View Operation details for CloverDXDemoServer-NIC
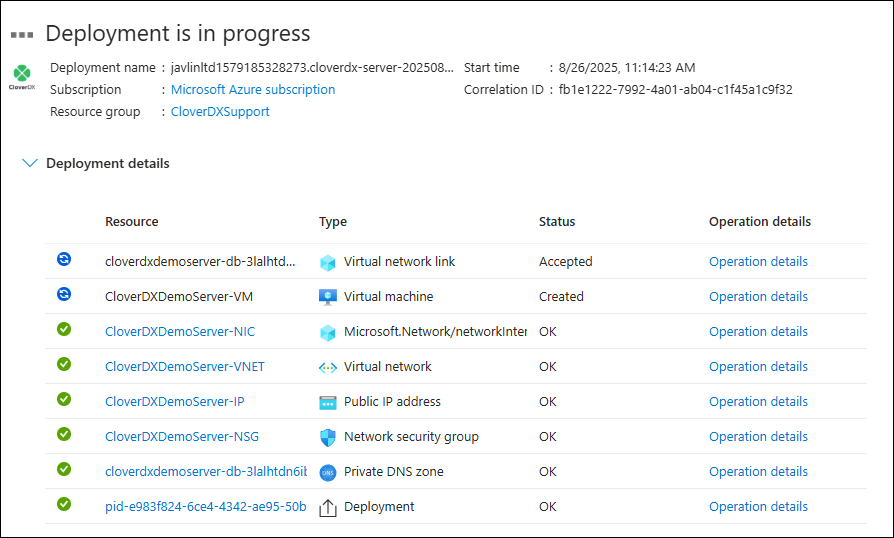This screenshot has width=894, height=538. 758,332
